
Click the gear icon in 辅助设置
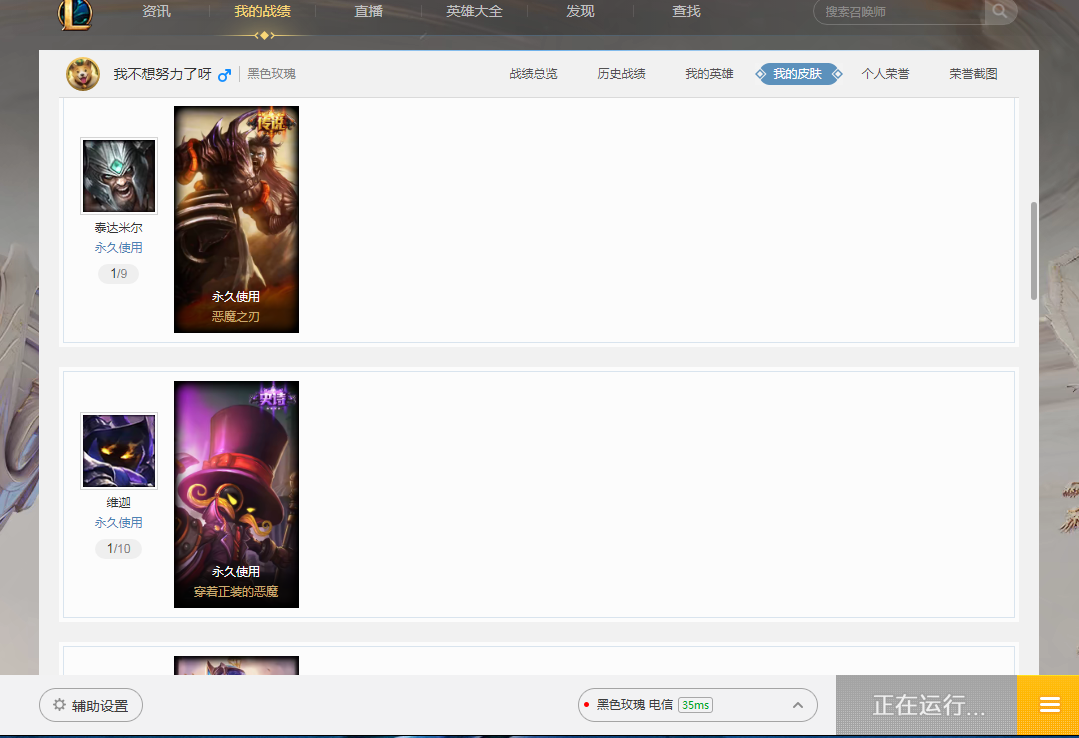coord(59,705)
